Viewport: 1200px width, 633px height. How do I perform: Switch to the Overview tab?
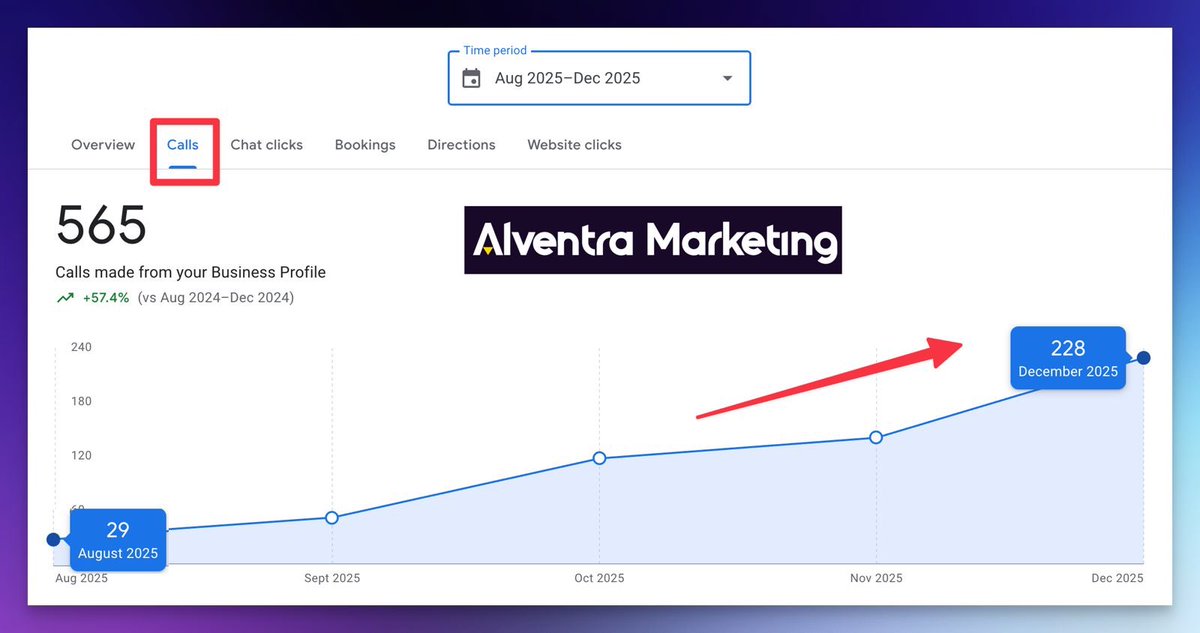103,145
